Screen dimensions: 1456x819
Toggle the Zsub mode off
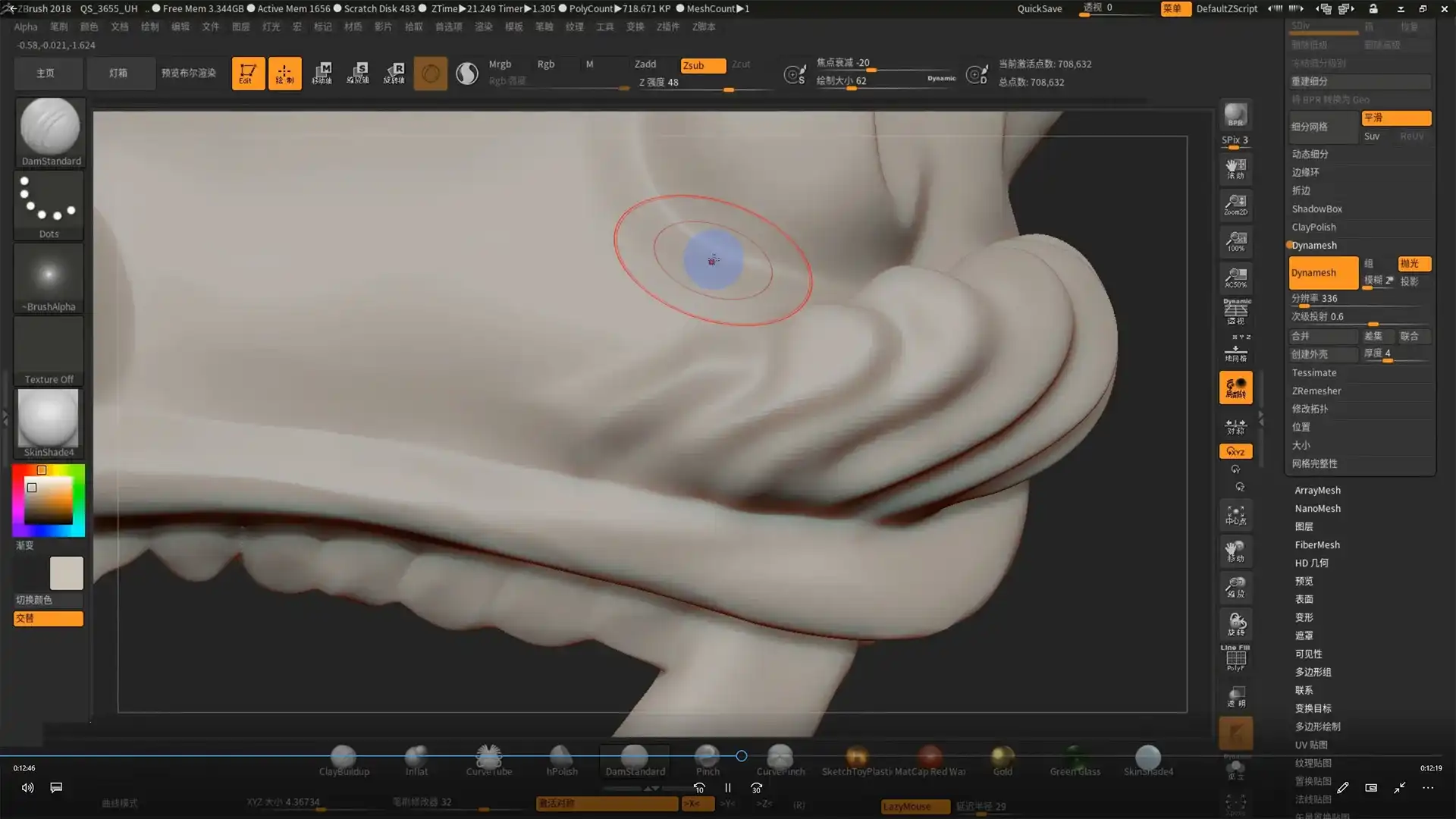(702, 65)
